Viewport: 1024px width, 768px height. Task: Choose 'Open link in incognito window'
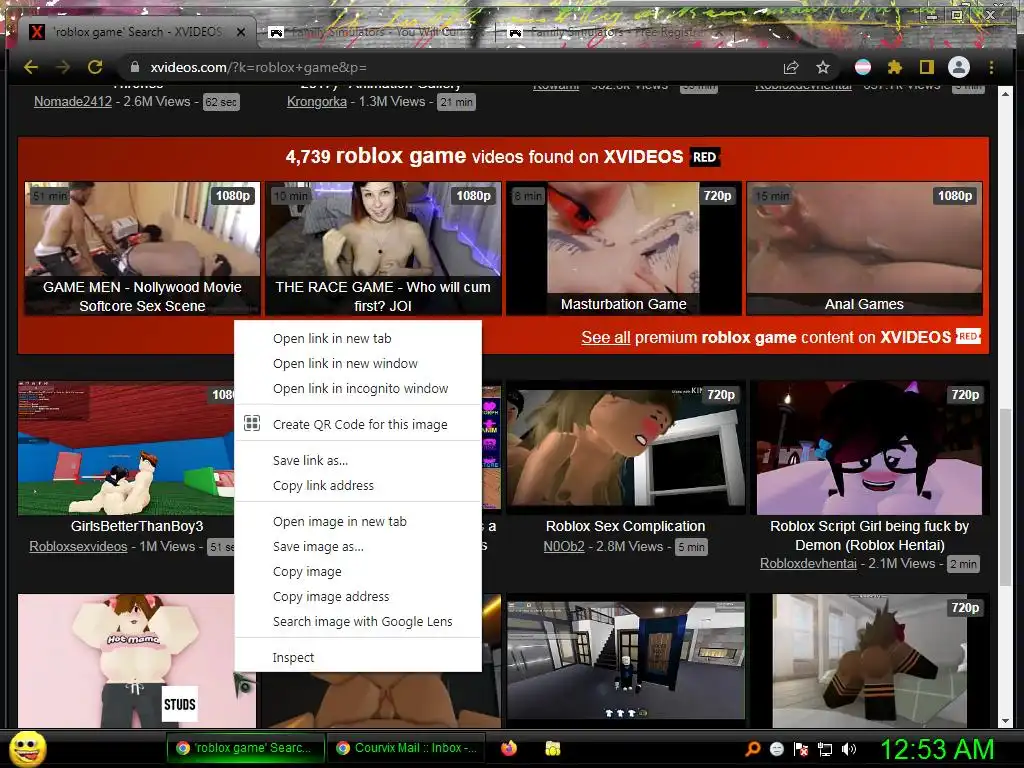coord(358,388)
